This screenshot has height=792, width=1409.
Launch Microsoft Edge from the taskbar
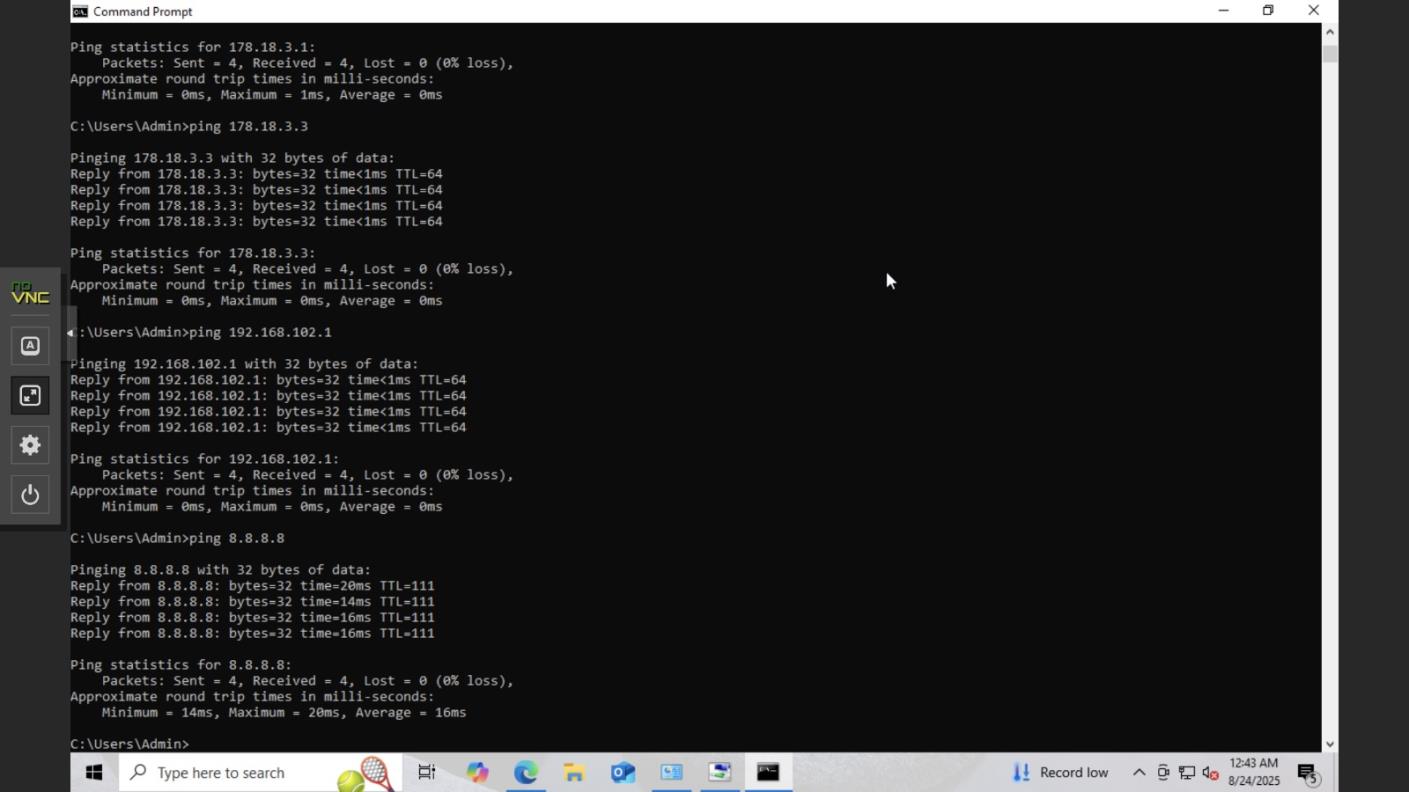point(524,771)
